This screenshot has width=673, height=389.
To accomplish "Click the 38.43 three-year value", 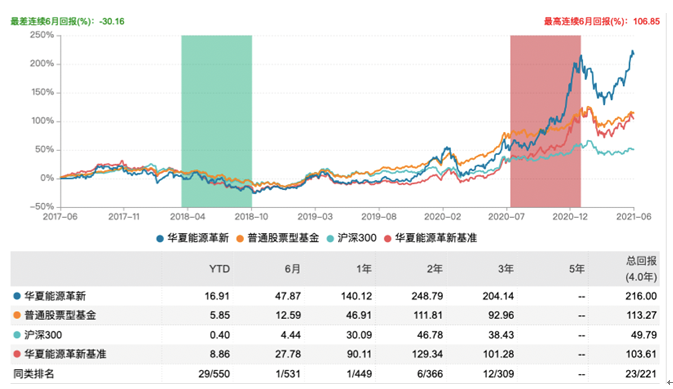I will click(x=501, y=335).
